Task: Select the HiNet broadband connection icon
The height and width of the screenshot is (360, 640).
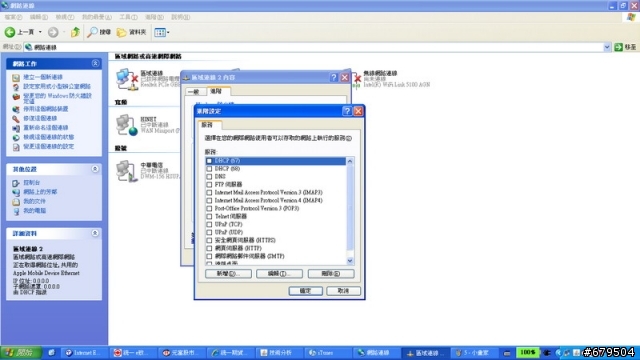Action: [127, 125]
